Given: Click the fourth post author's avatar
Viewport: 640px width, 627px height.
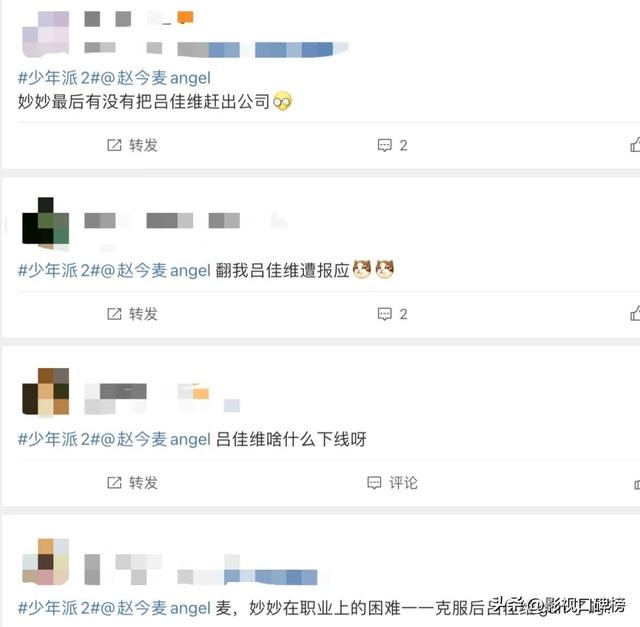Looking at the screenshot, I should tap(45, 562).
